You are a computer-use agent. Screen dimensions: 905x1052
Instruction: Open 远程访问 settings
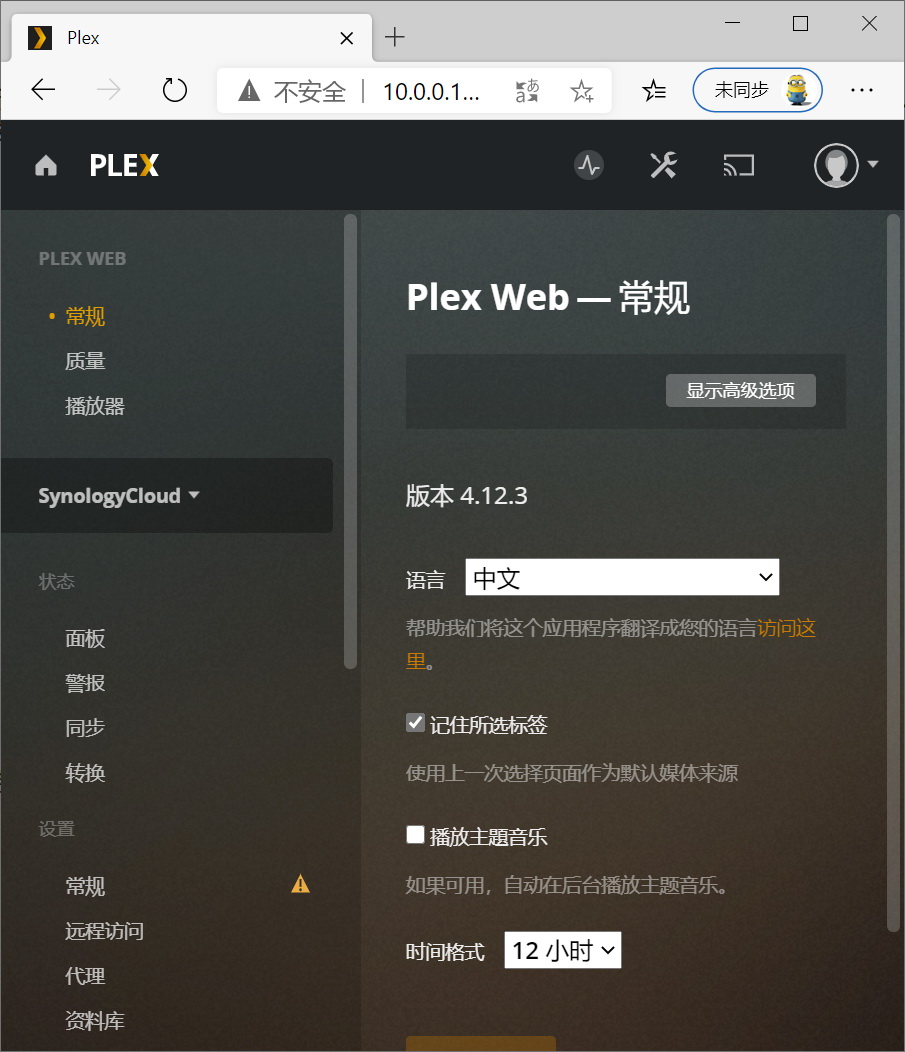click(x=104, y=931)
